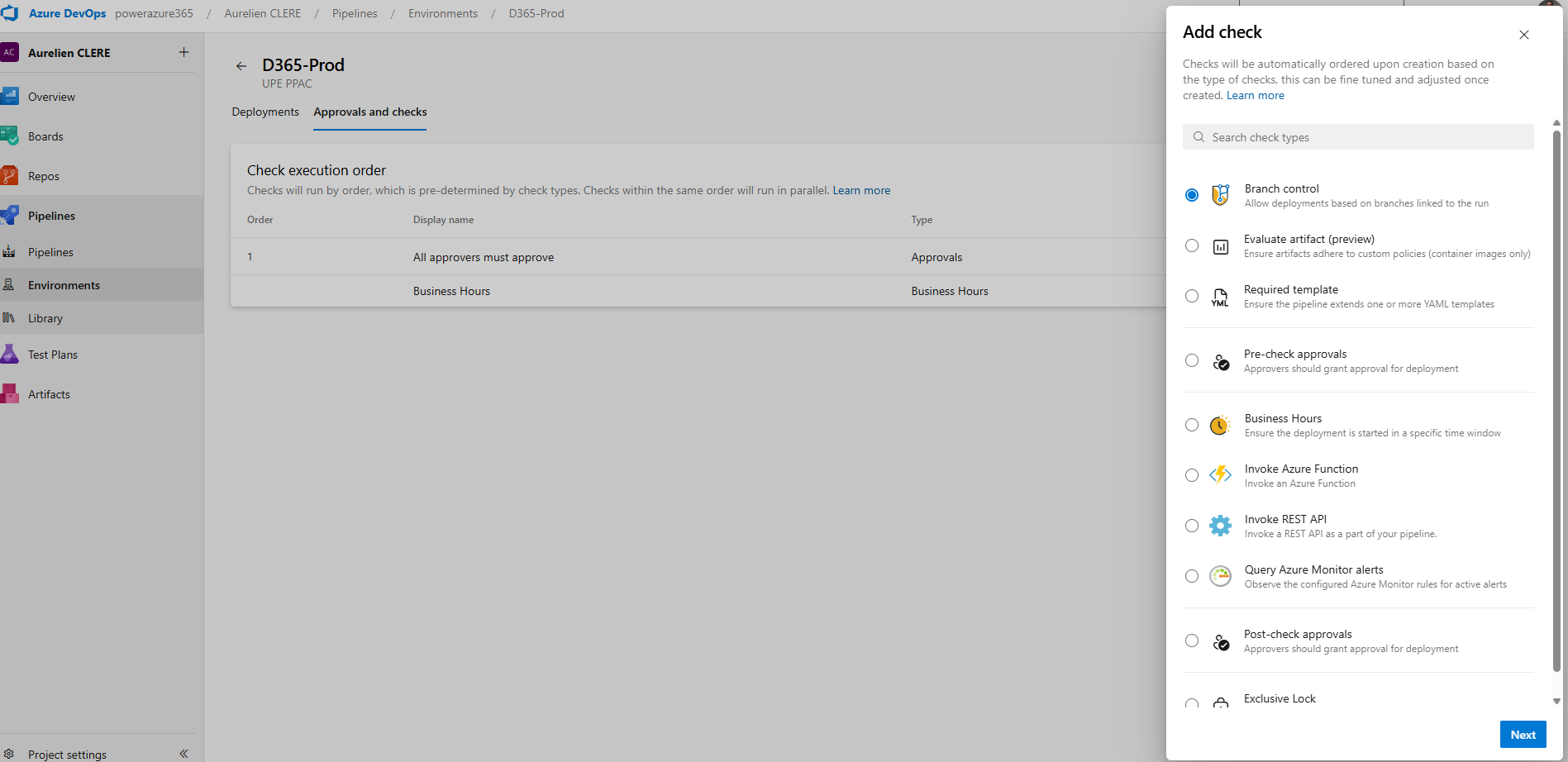The image size is (1568, 762).
Task: Select the Pre-check approvals radio button
Action: click(1192, 360)
